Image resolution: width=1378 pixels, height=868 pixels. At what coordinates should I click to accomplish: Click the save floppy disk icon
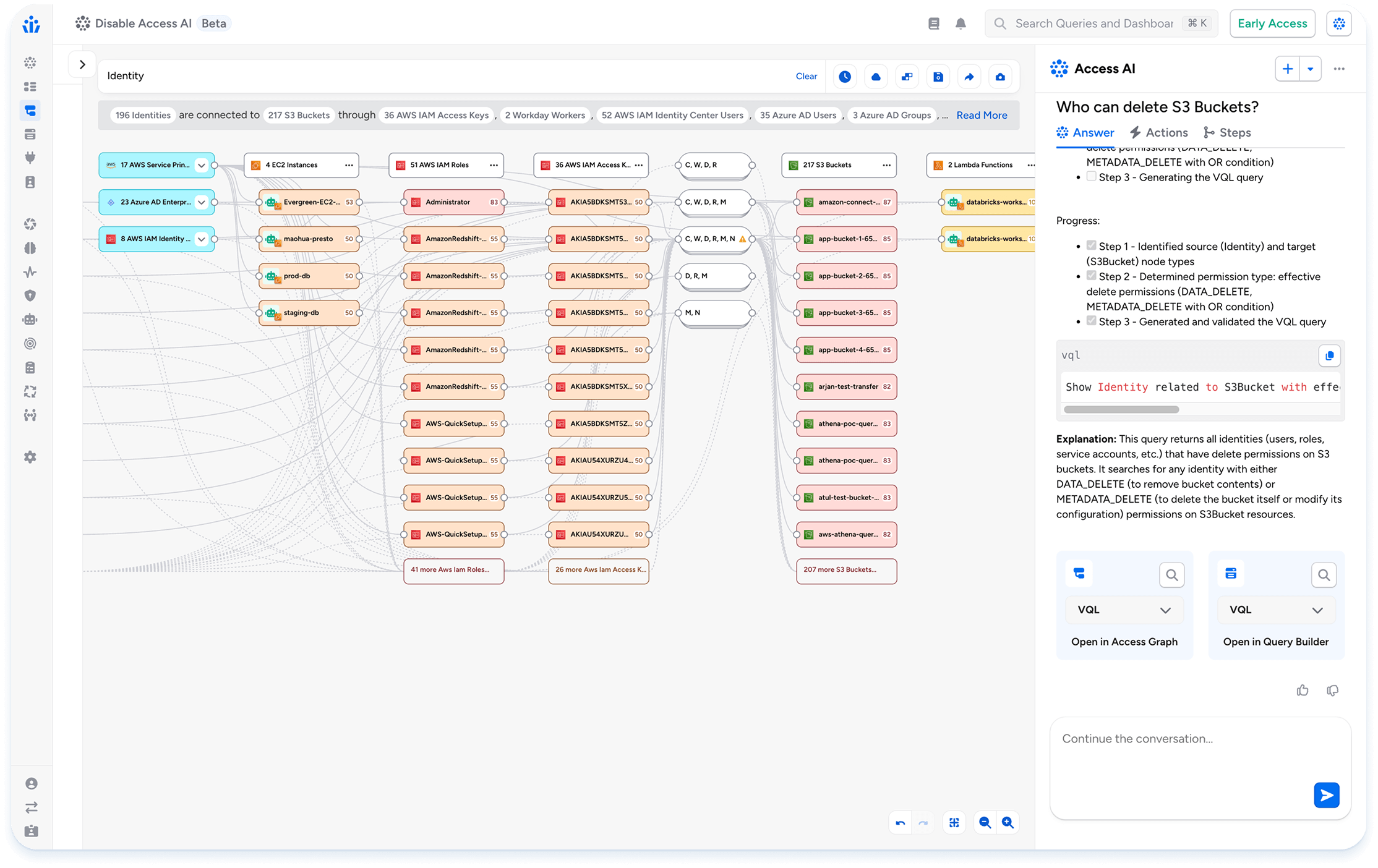[938, 77]
